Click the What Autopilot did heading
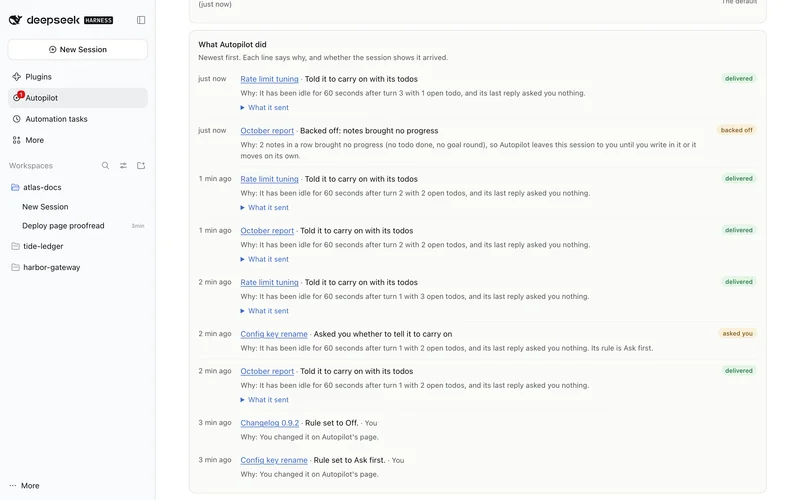800x500 pixels. (x=232, y=44)
